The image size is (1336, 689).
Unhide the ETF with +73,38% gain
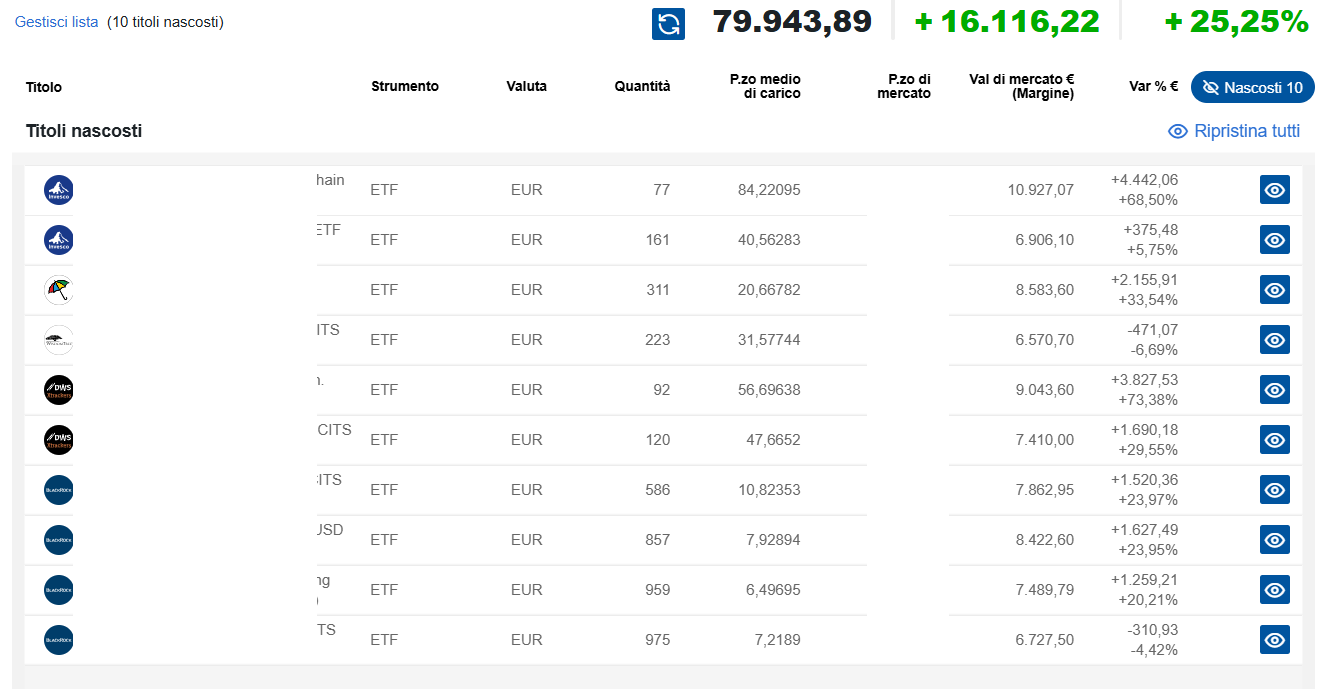[x=1274, y=390]
